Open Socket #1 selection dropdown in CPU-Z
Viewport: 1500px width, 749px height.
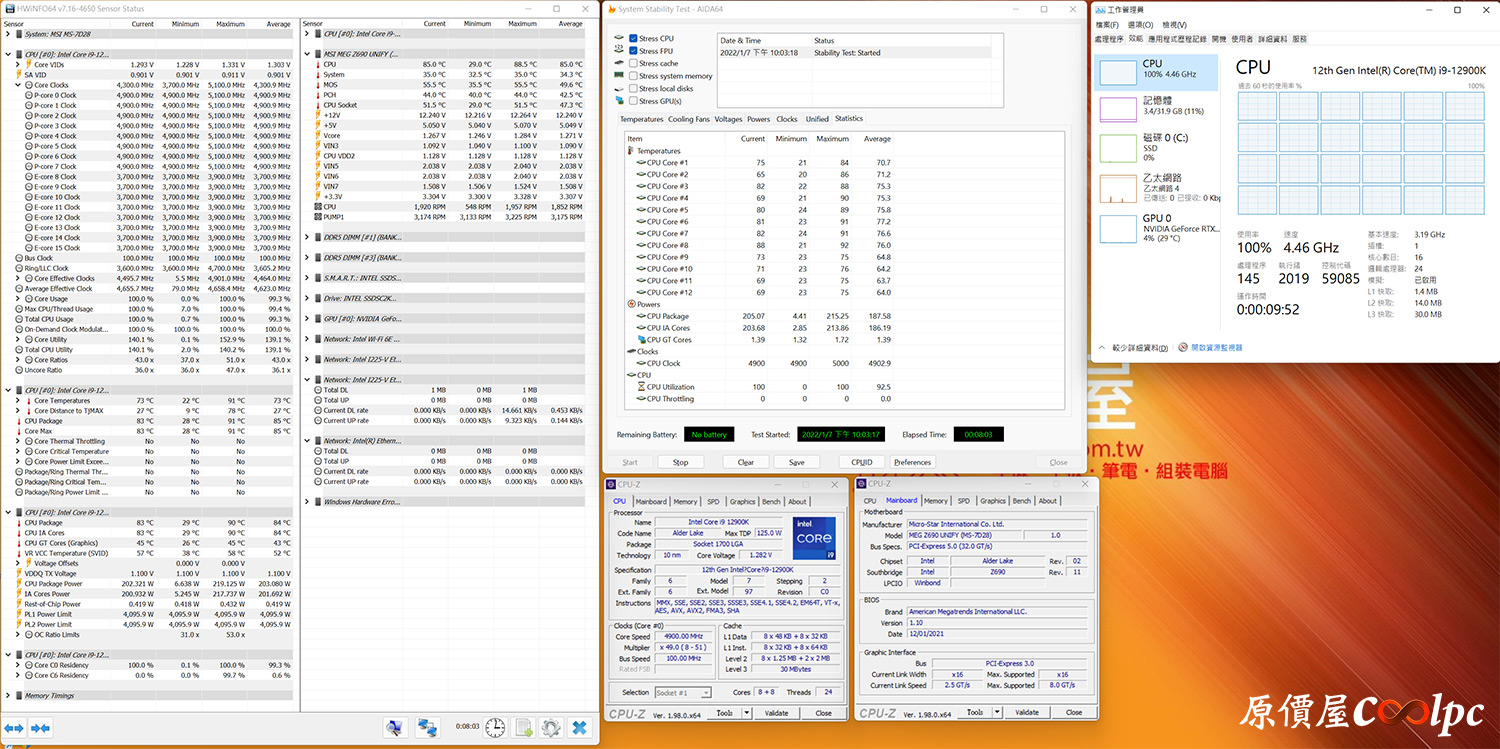[683, 692]
